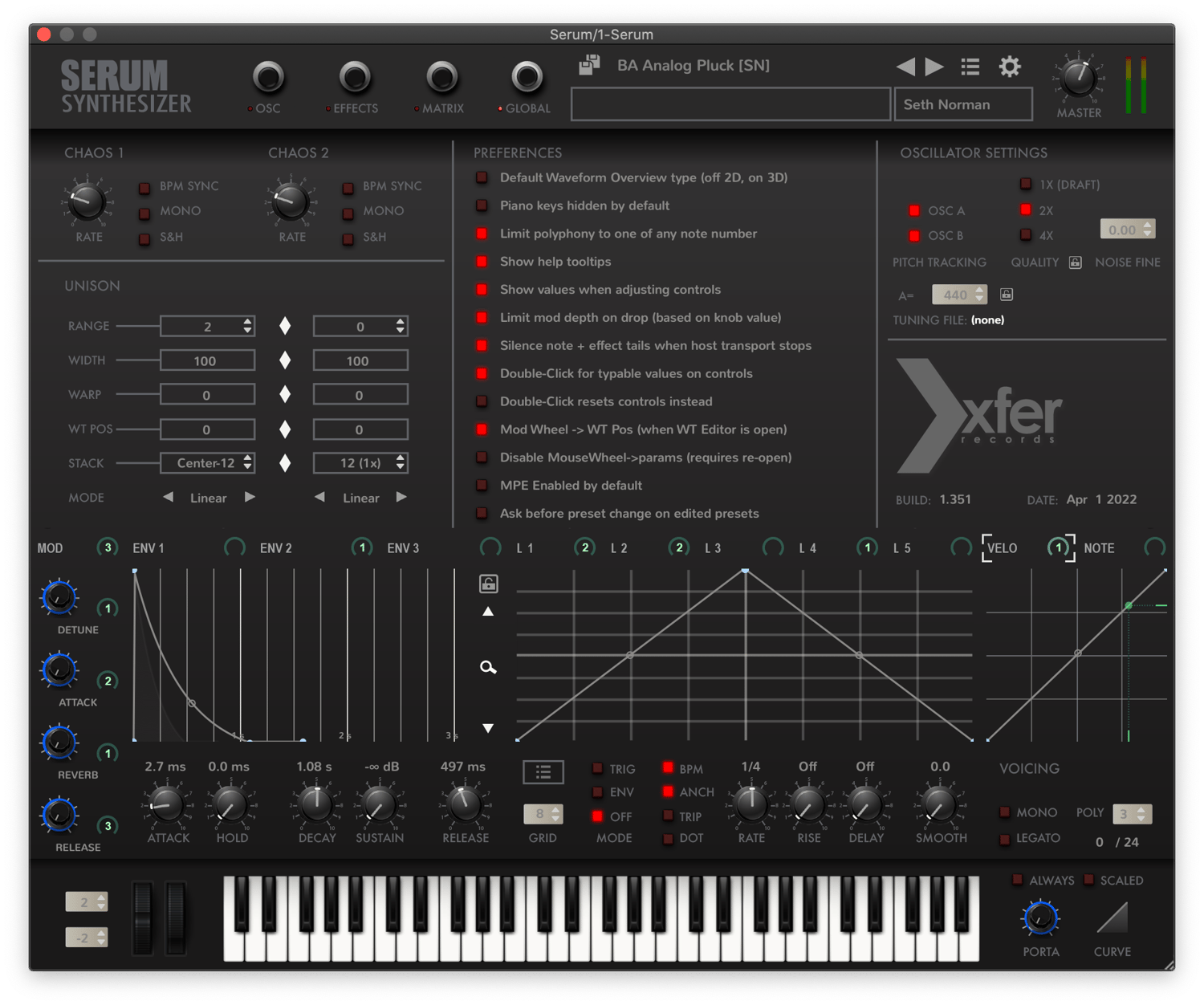This screenshot has height=1005, width=1204.
Task: Disable Show help tooltips preference
Action: pos(482,262)
